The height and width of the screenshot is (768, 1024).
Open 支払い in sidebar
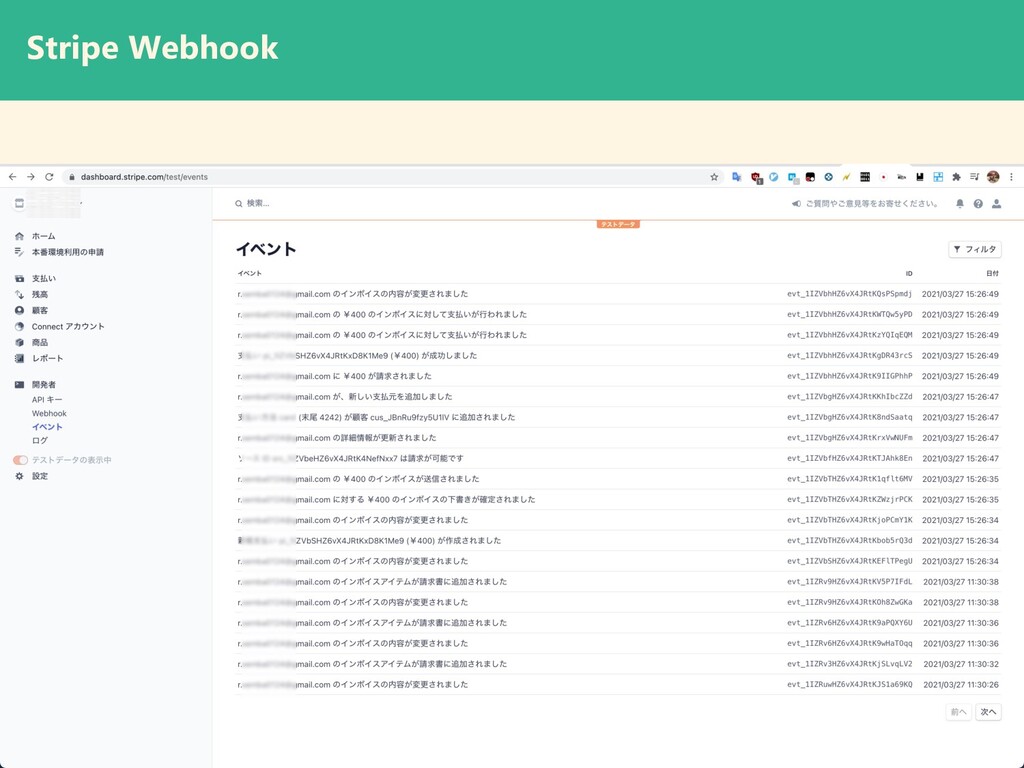[43, 279]
